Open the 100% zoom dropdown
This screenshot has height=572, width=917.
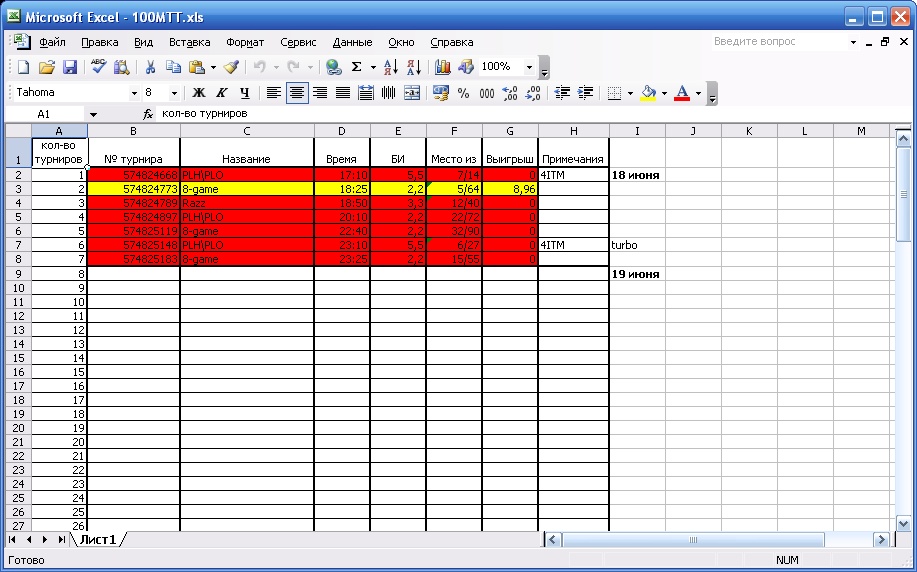coord(529,67)
